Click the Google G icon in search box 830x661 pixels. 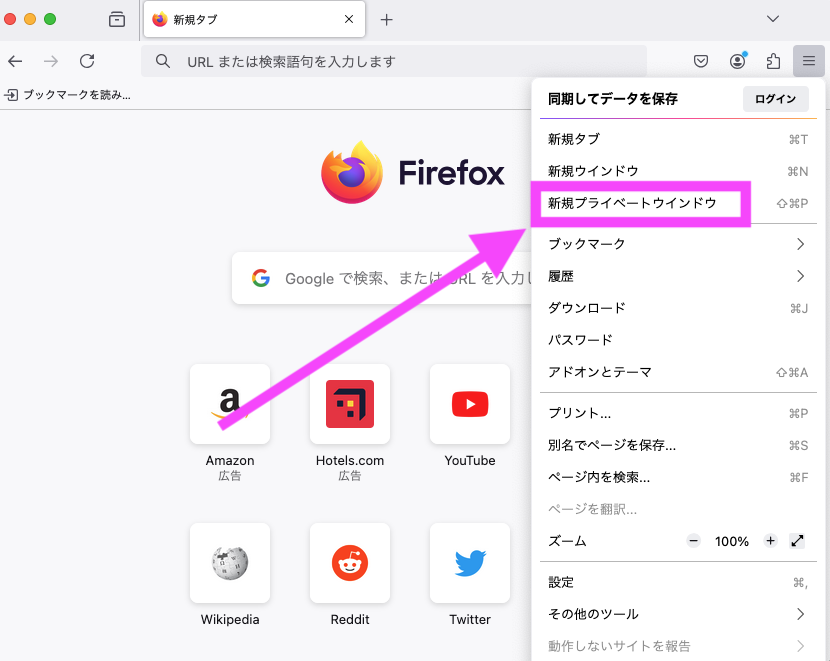261,278
